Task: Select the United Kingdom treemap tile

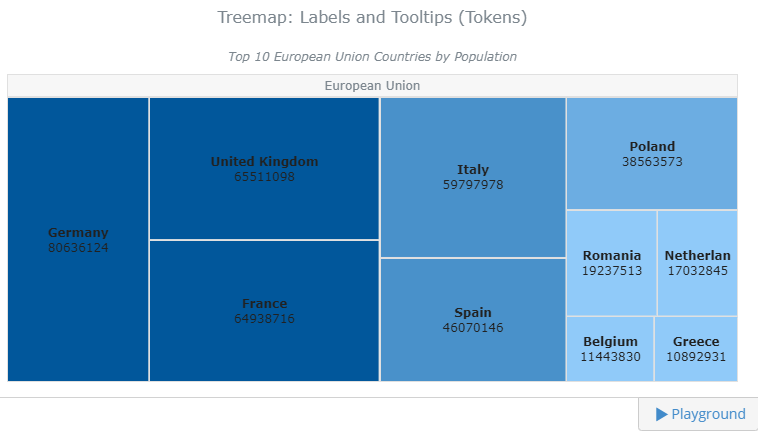Action: (264, 169)
